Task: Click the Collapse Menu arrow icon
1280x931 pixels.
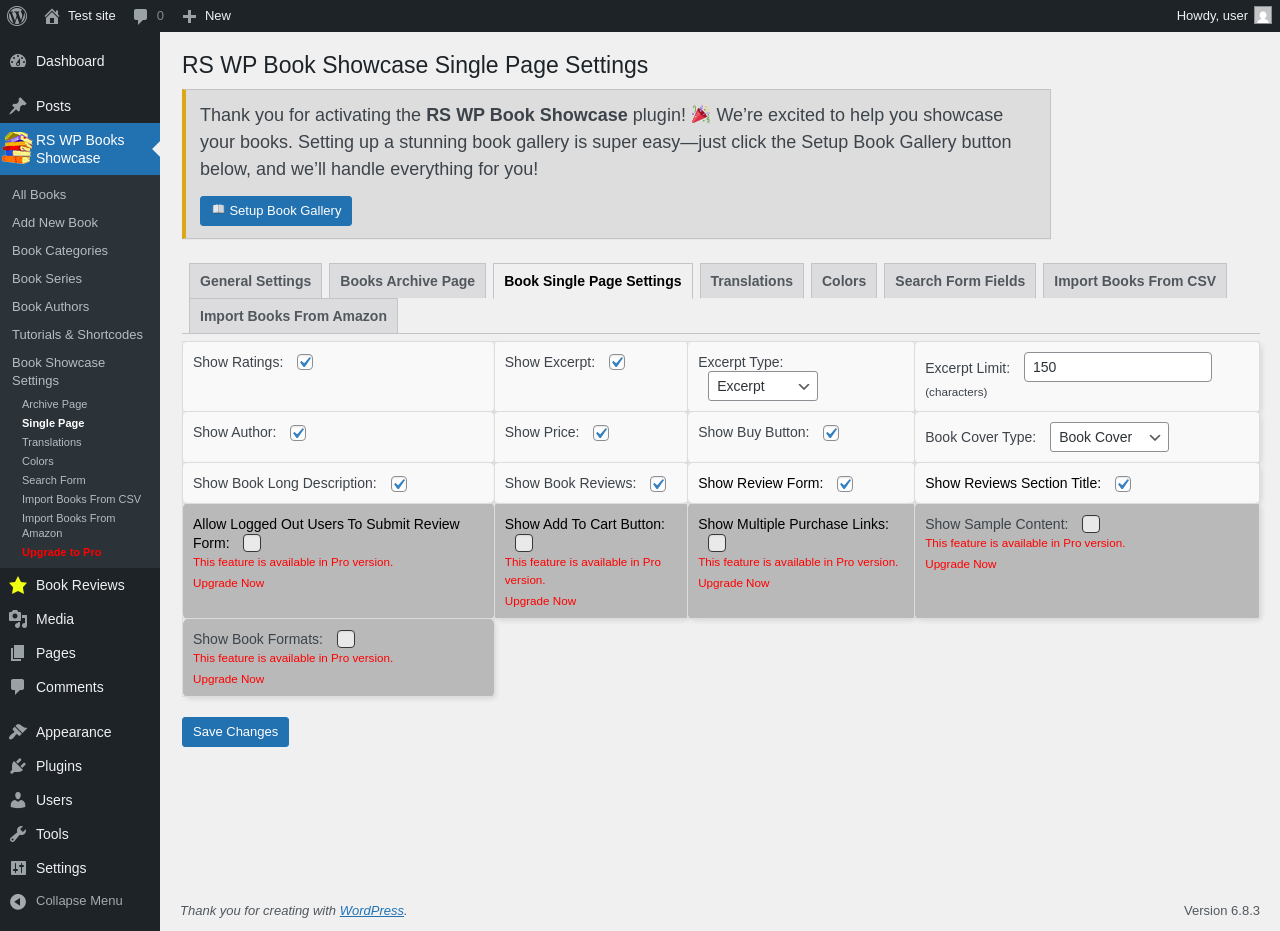Action: click(x=18, y=901)
